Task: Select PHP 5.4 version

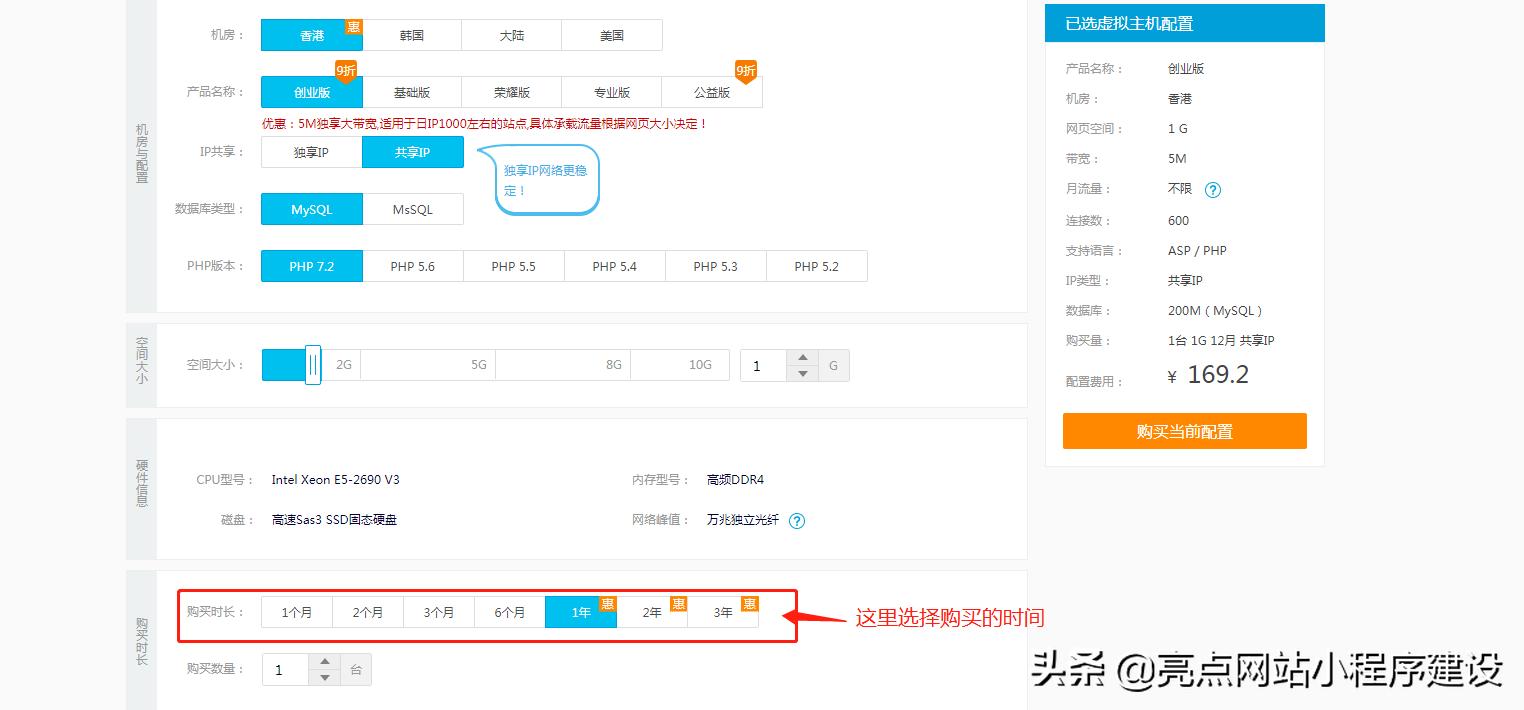Action: [614, 265]
